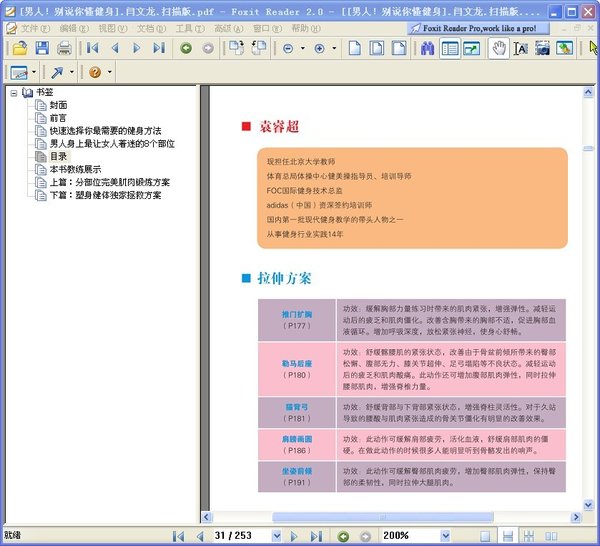The width and height of the screenshot is (600, 546).
Task: Click the vertical scrollbar thumb
Action: (588, 148)
